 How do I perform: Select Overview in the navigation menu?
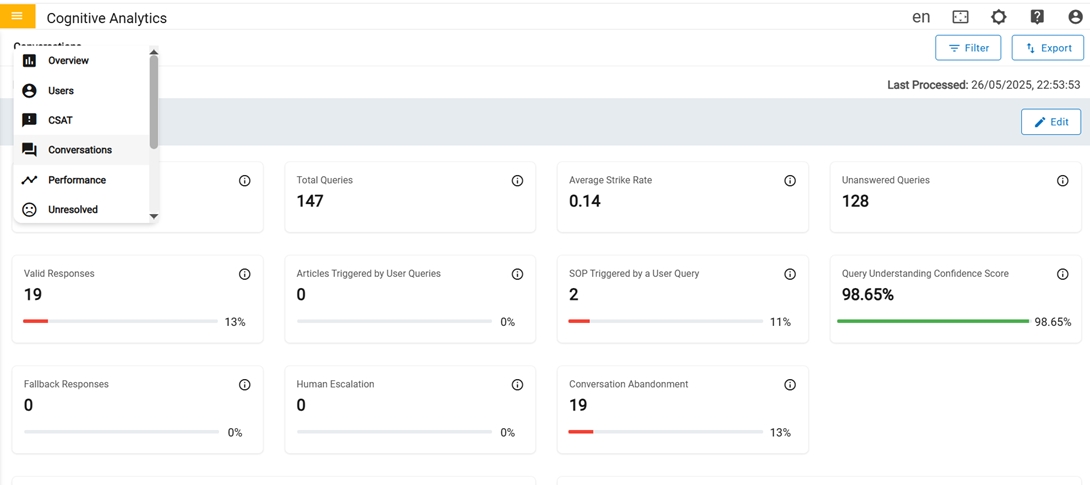68,61
